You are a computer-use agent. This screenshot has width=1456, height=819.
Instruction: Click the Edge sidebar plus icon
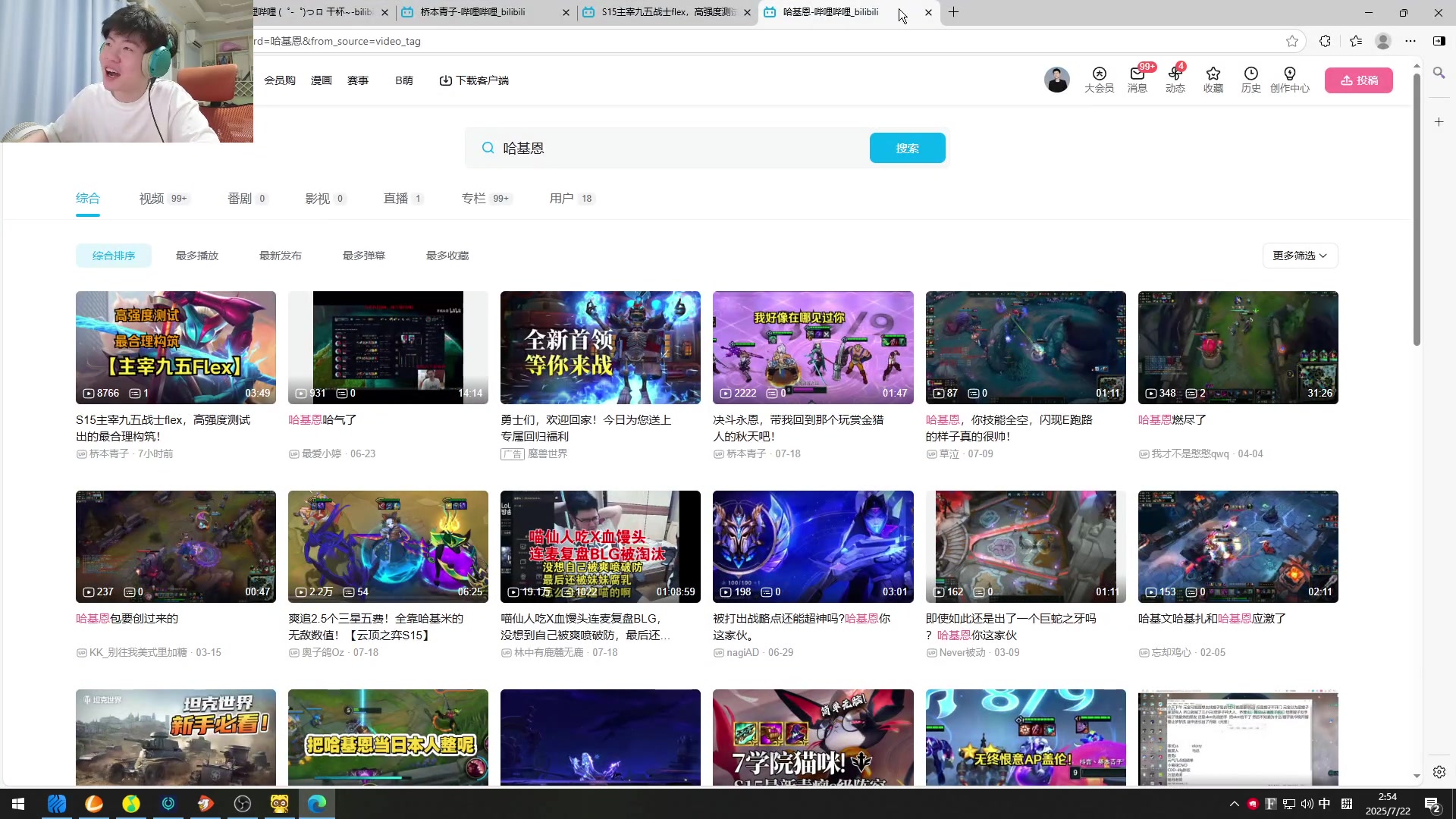click(x=1439, y=121)
